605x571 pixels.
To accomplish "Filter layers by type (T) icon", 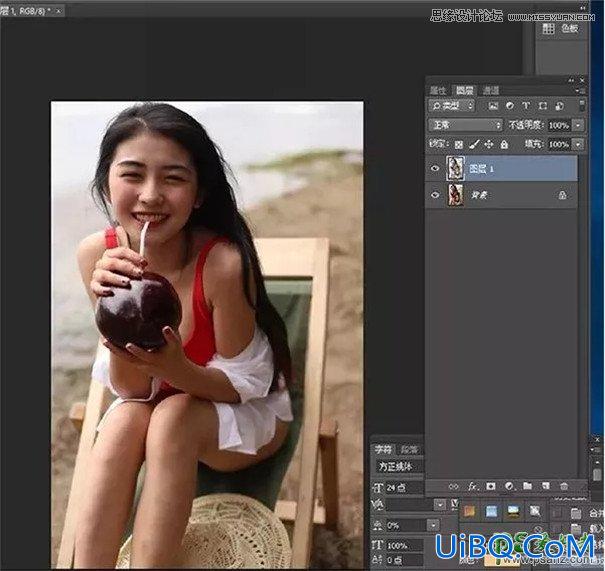I will click(526, 106).
